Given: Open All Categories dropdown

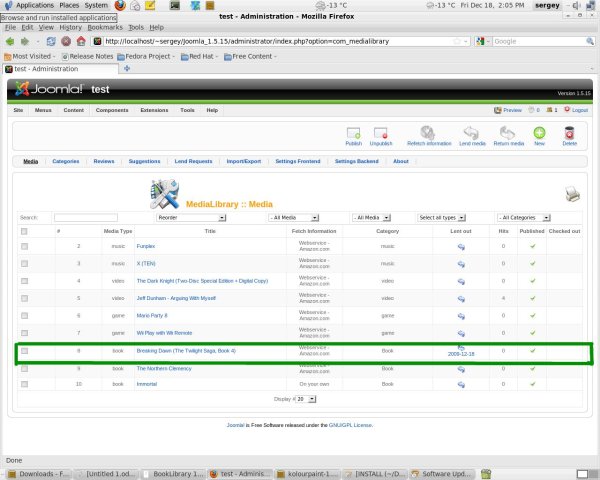Looking at the screenshot, I should [x=523, y=217].
